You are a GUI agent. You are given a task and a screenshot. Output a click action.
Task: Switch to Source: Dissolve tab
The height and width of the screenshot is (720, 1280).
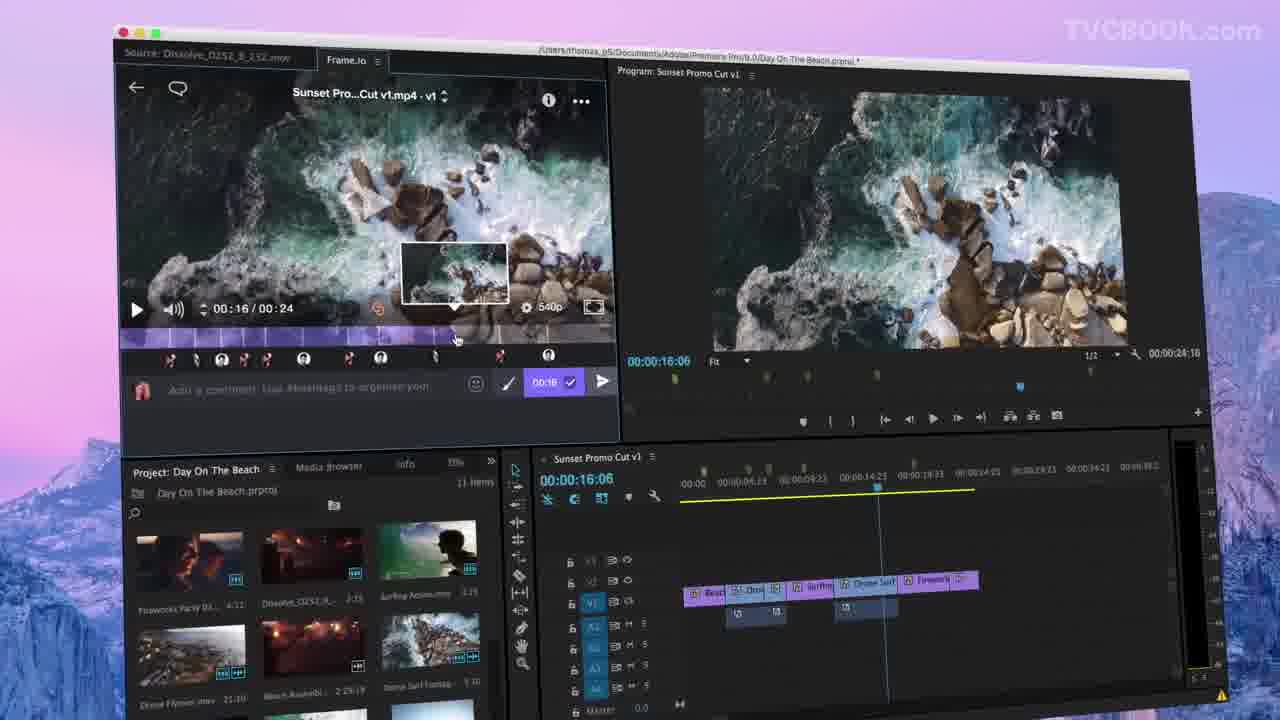pos(208,56)
